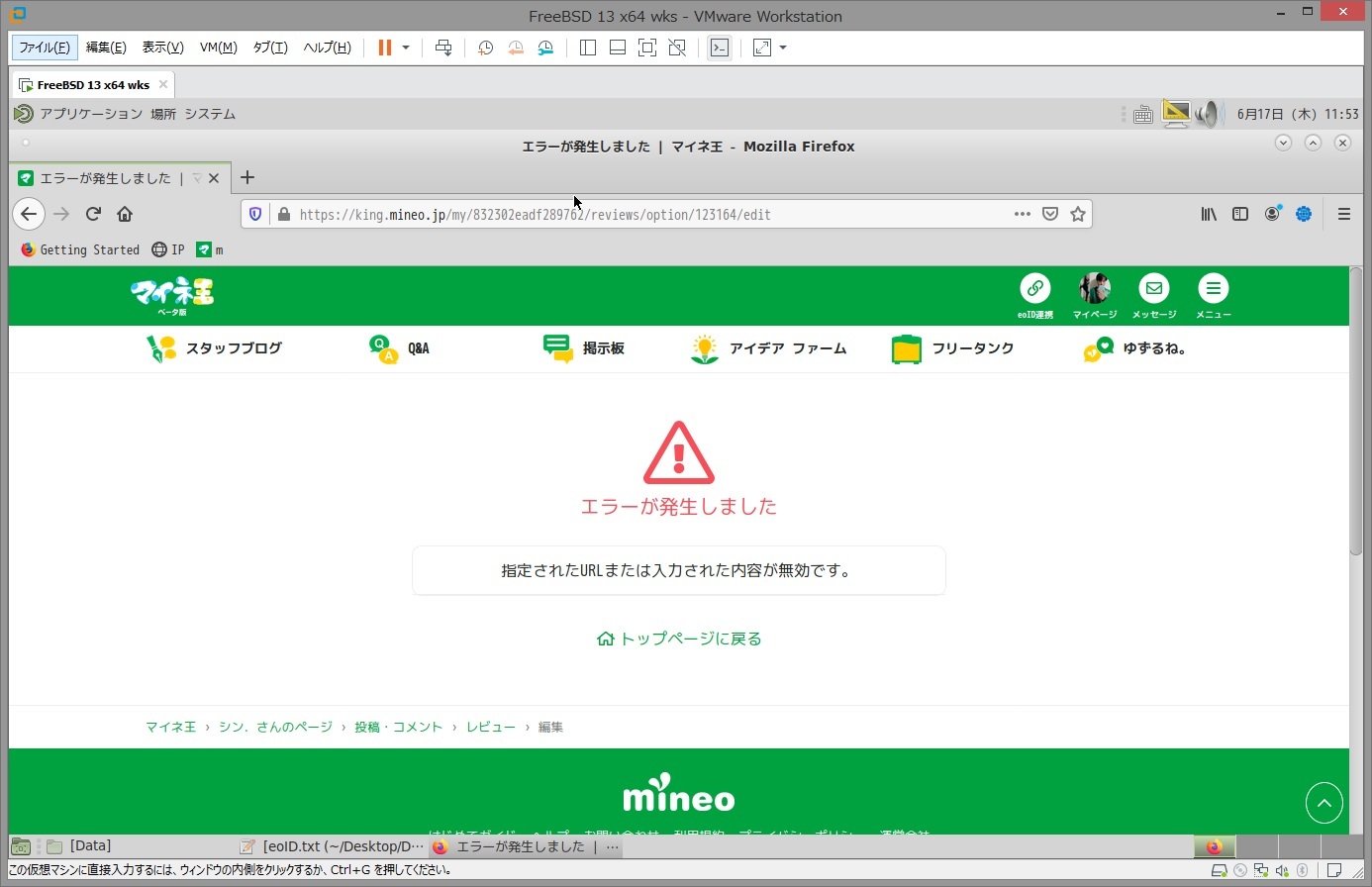1372x887 pixels.
Task: Pause the virtual machine
Action: click(385, 48)
